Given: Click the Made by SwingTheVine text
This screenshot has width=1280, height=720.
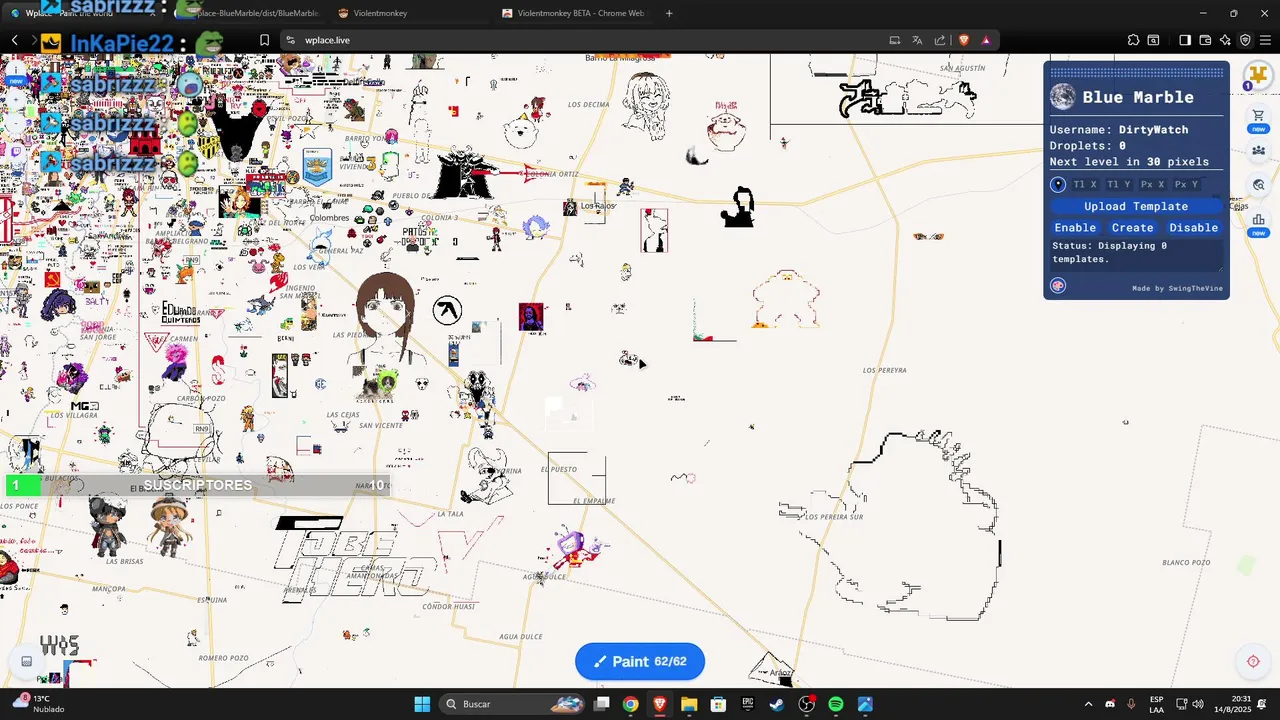Looking at the screenshot, I should (1175, 288).
